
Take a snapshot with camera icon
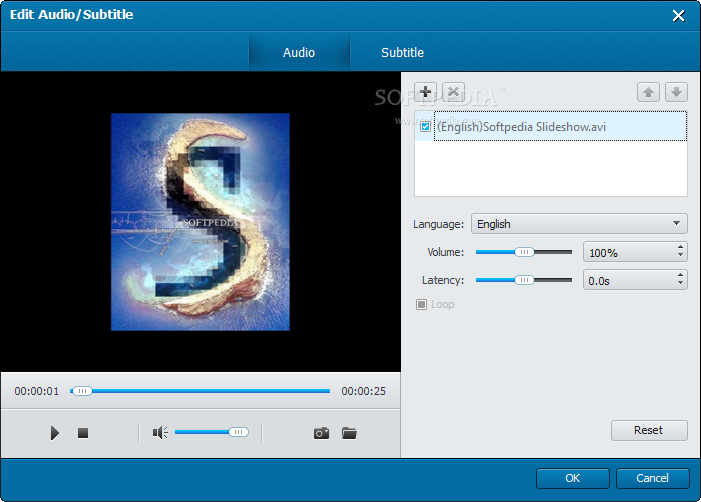point(321,433)
